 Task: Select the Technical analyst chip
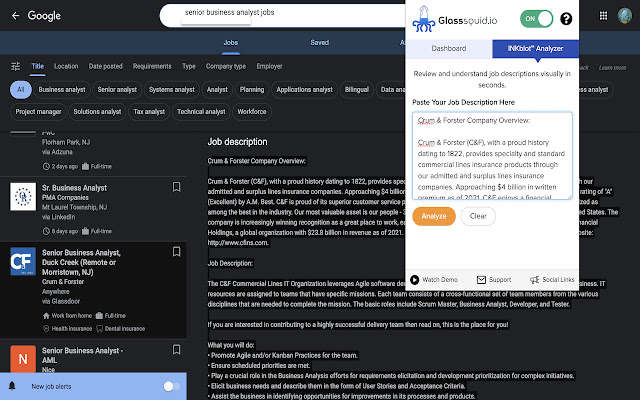tap(201, 112)
